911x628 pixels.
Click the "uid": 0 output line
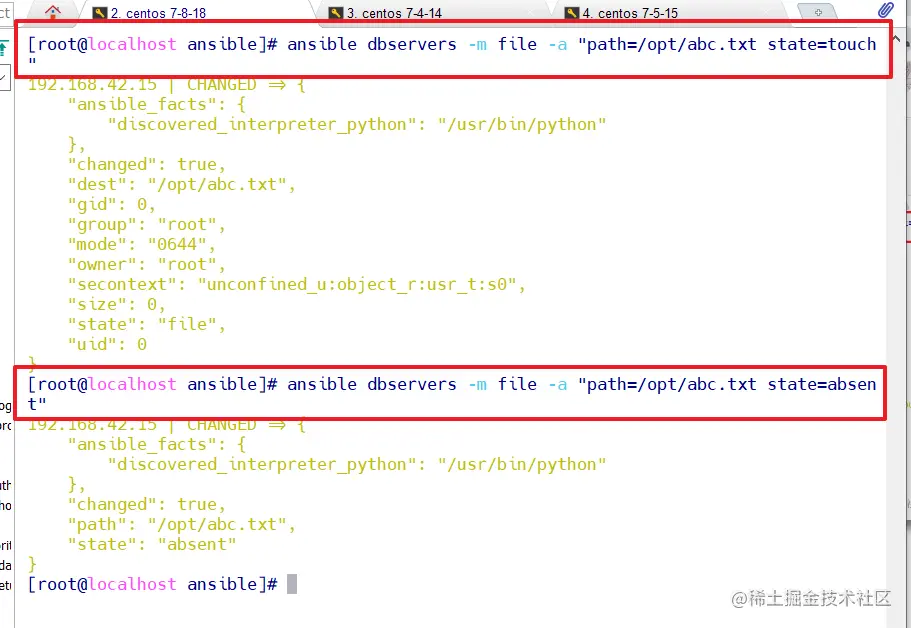pos(107,344)
